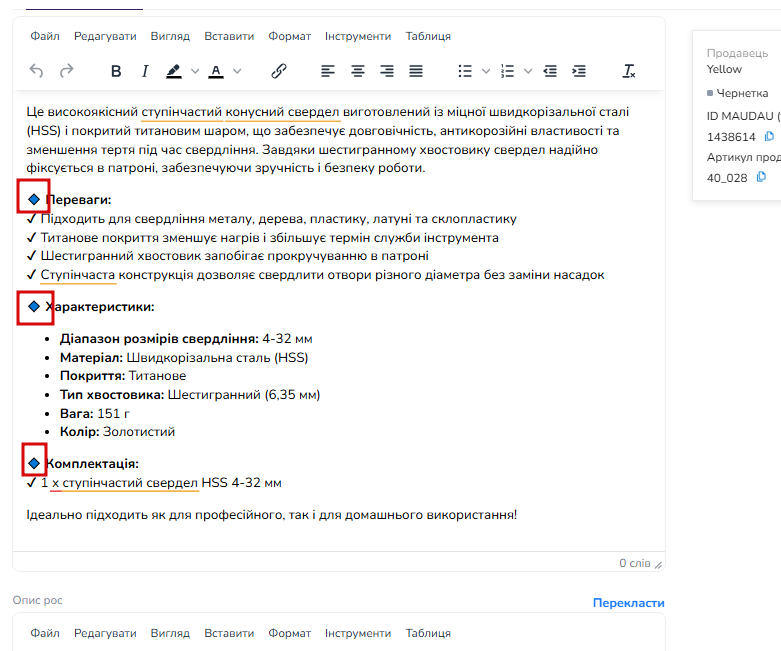Click the 'Покриття: Титанове' list item

(x=123, y=376)
